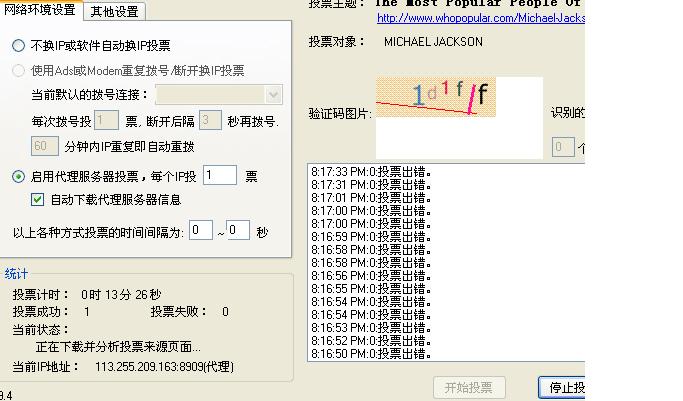Select the 使用Ads或Modem重复拨号 radio option
This screenshot has height=401, width=683.
click(19, 71)
